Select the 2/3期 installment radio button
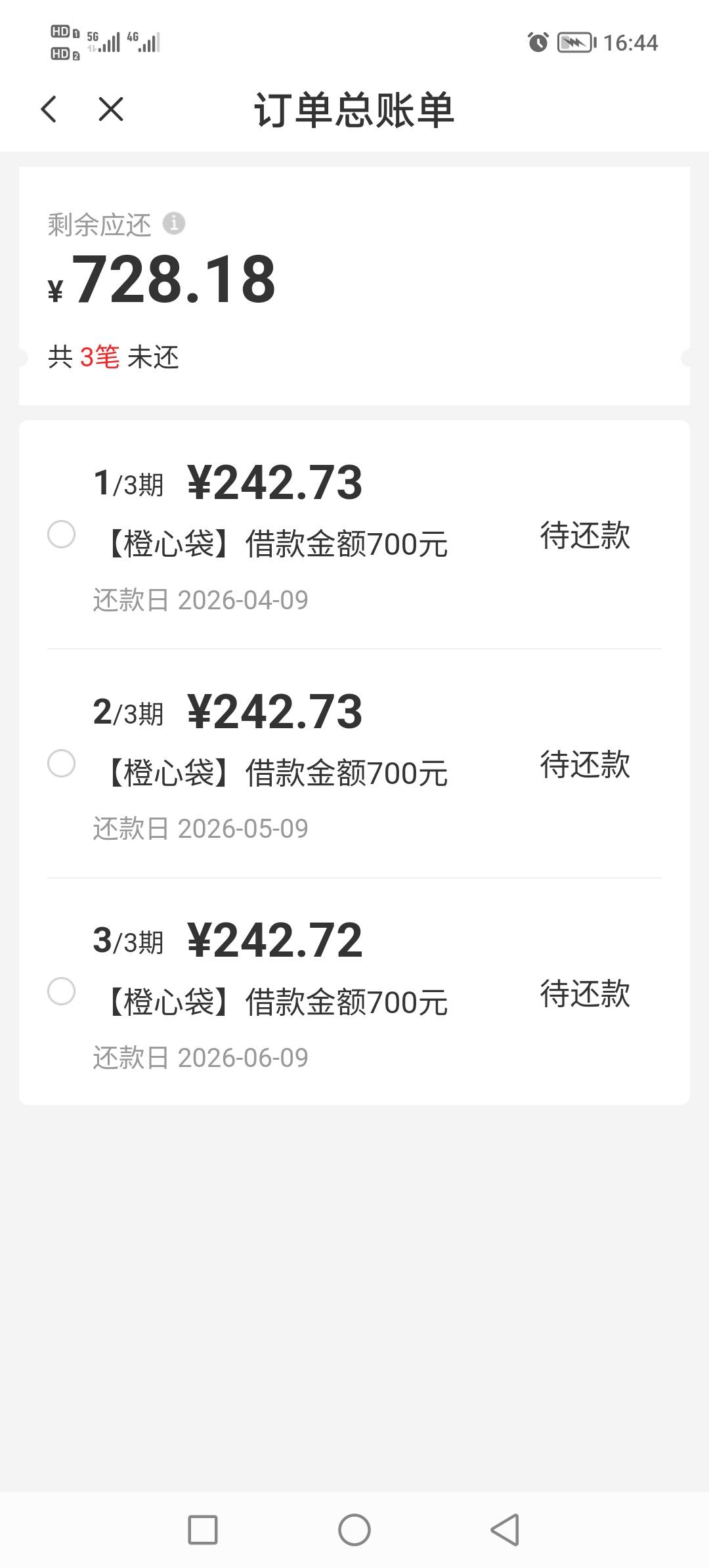709x1568 pixels. coord(62,764)
